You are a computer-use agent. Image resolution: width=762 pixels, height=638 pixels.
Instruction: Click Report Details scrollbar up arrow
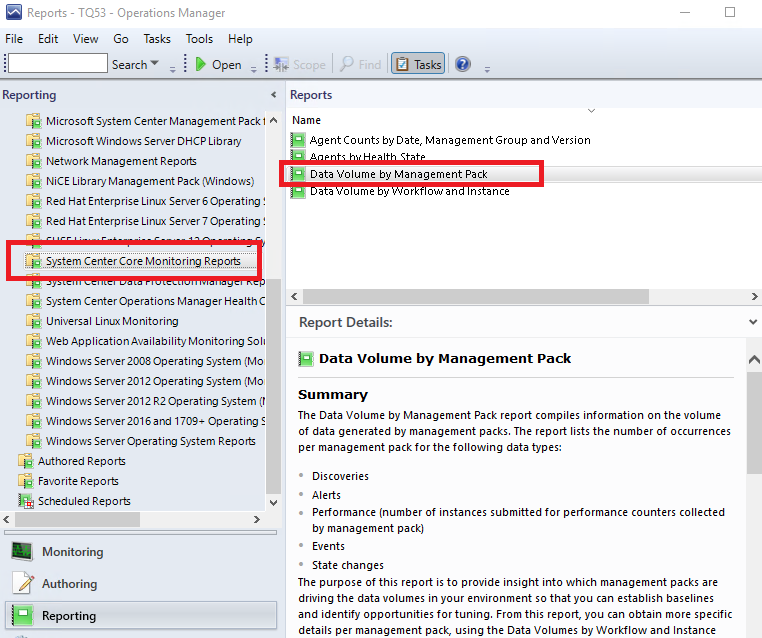coord(754,360)
